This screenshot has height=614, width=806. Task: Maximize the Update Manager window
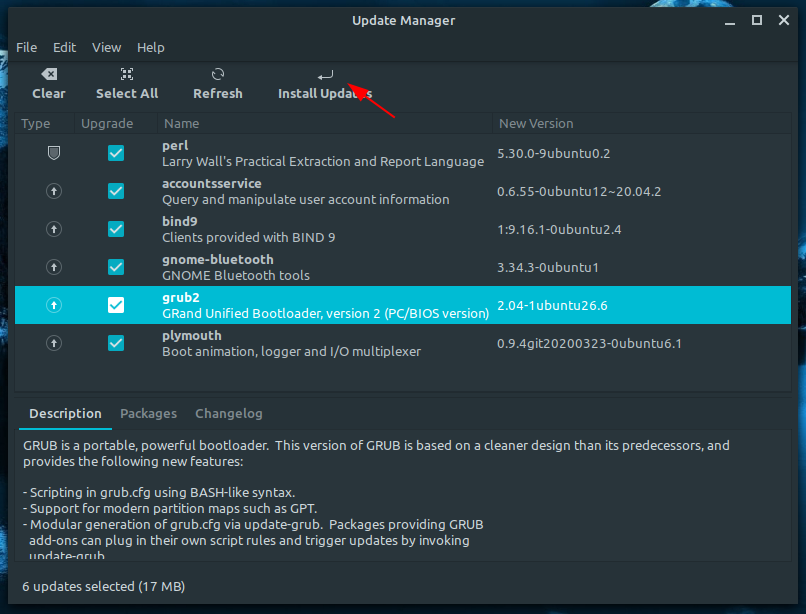[757, 20]
